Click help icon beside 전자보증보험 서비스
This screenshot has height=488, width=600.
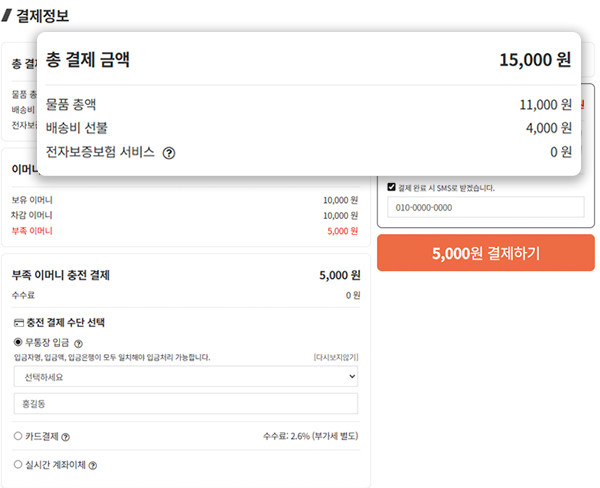(169, 153)
